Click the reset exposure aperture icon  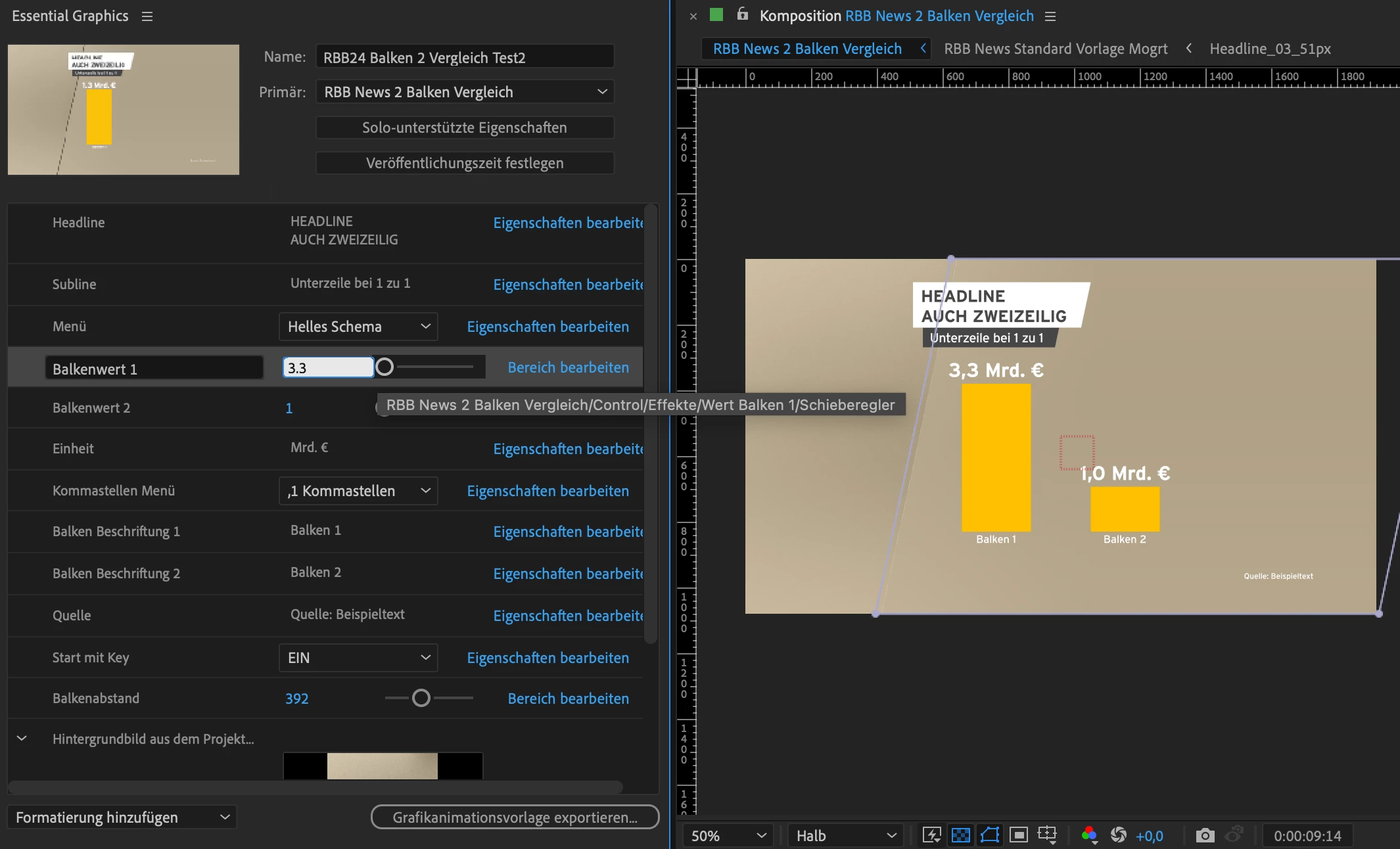(x=1118, y=835)
